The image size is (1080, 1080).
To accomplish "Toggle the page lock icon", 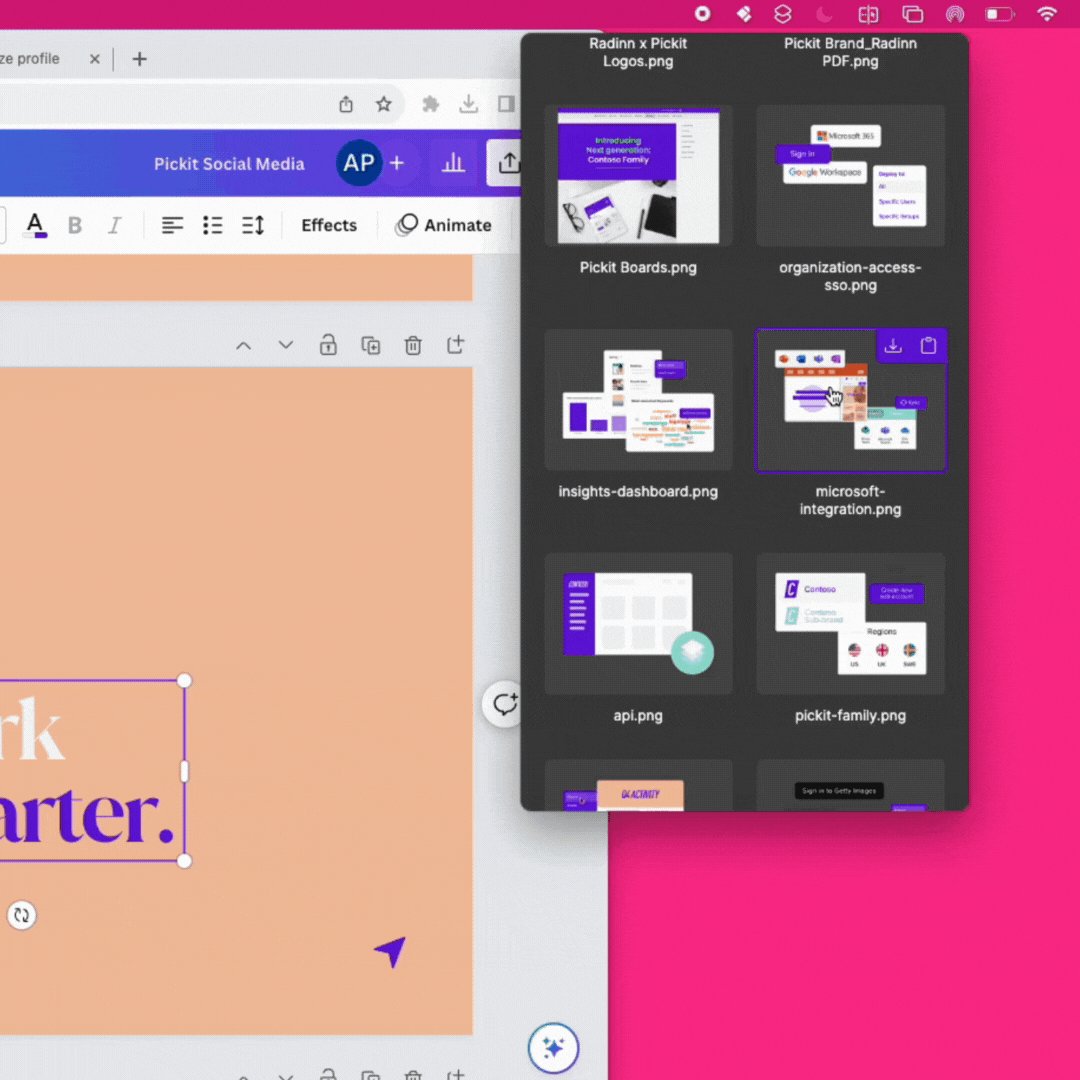I will tap(329, 344).
